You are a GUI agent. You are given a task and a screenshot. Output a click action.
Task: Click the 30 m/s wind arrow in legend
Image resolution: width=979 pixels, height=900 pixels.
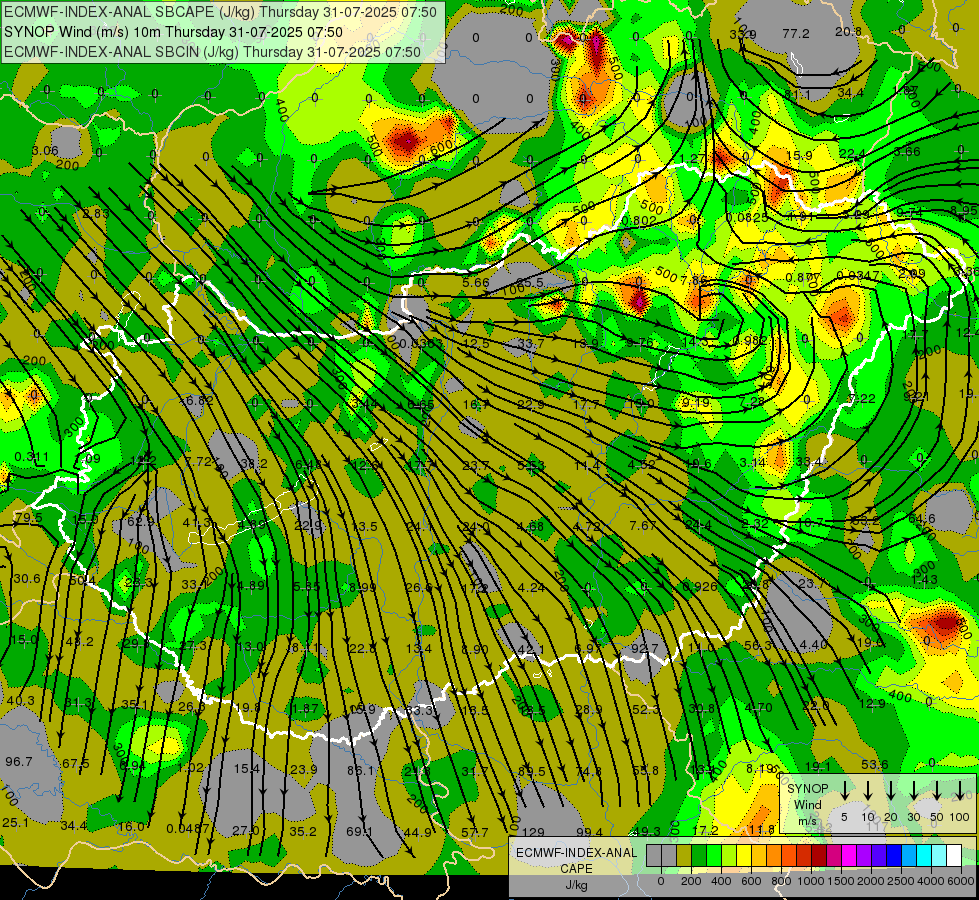click(x=914, y=790)
